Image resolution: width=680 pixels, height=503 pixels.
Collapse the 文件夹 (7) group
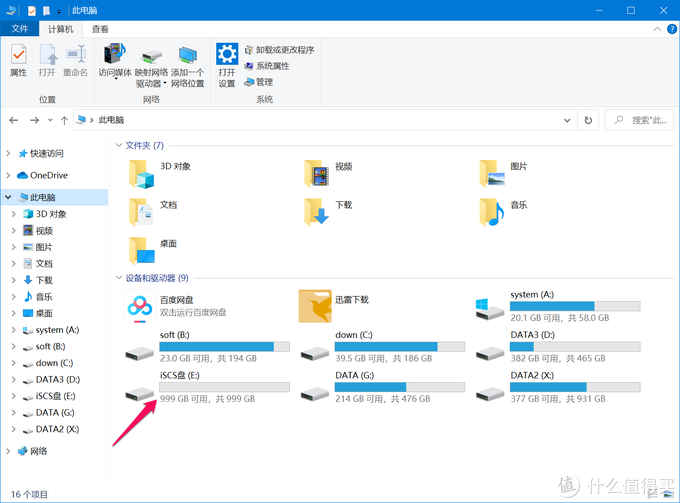point(119,145)
